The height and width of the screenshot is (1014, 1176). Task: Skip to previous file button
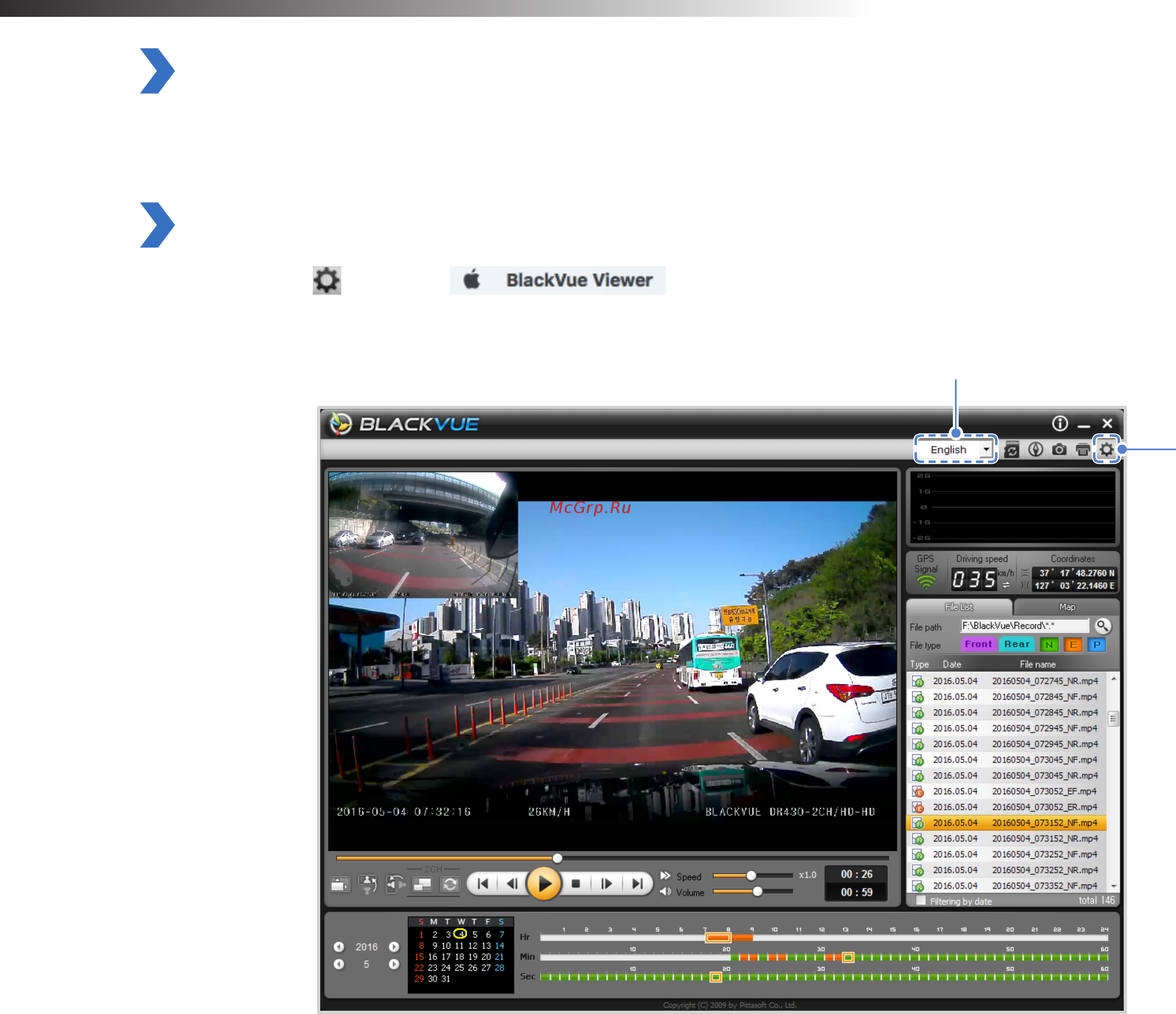[483, 884]
